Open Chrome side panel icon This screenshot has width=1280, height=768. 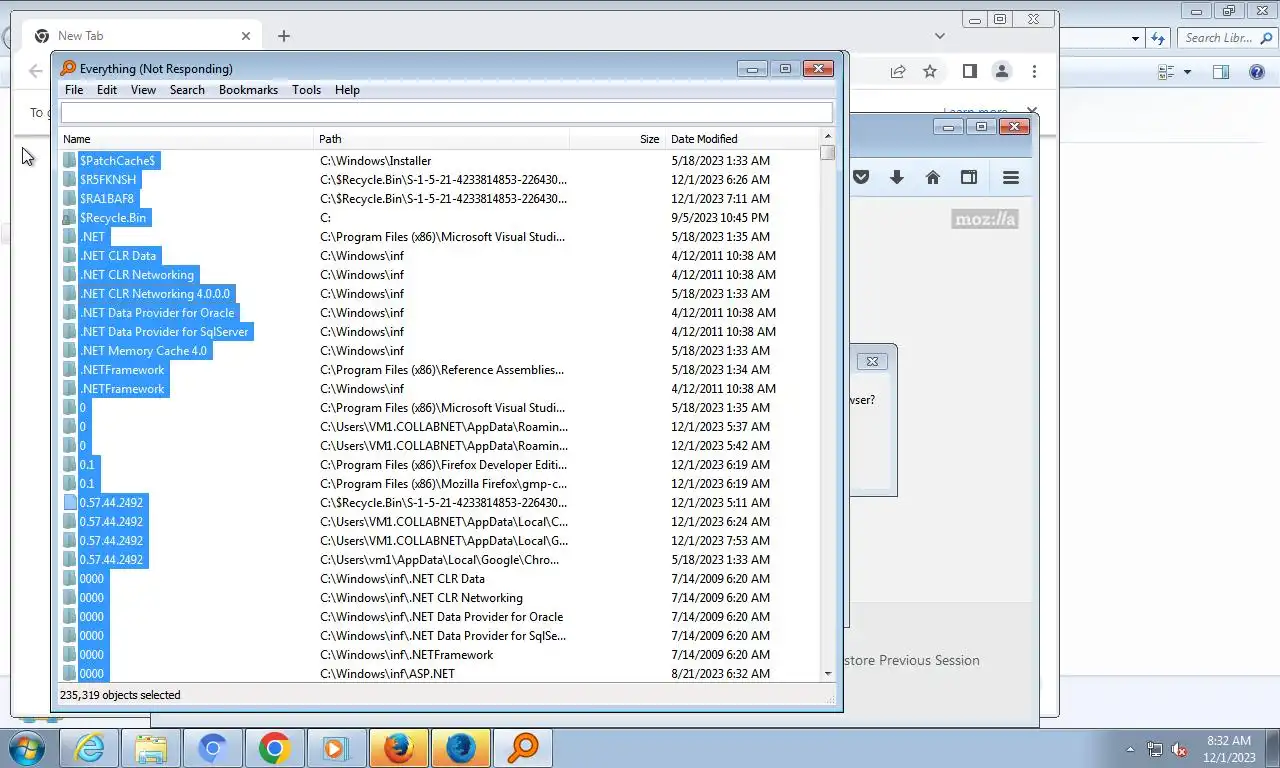[x=969, y=71]
